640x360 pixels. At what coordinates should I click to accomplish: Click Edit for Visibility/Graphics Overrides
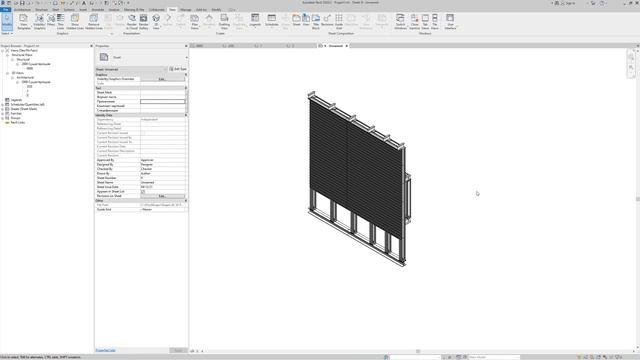pyautogui.click(x=162, y=79)
